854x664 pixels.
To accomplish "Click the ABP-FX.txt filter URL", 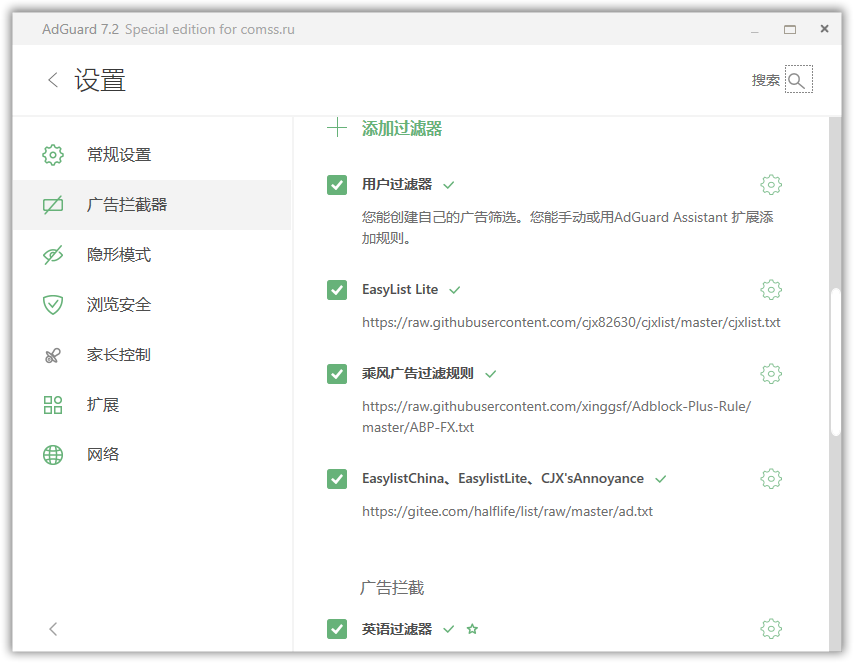I will (557, 417).
